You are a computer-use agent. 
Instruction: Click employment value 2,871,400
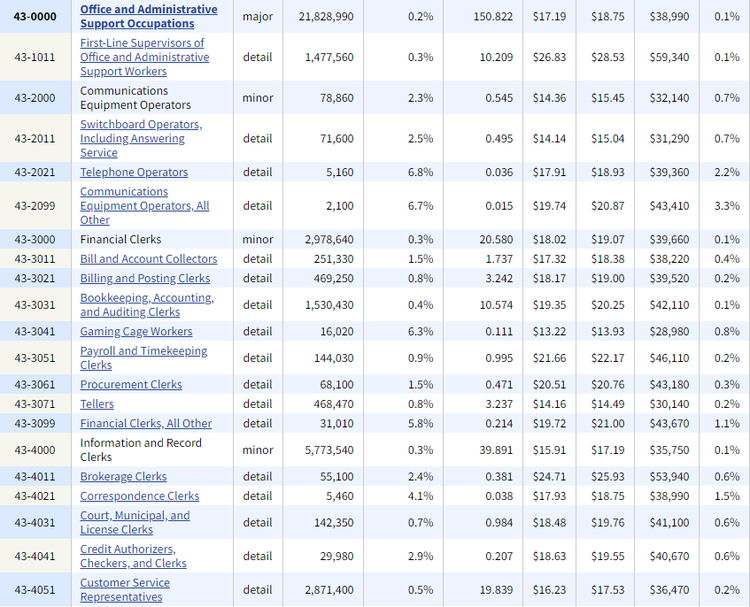tap(330, 590)
